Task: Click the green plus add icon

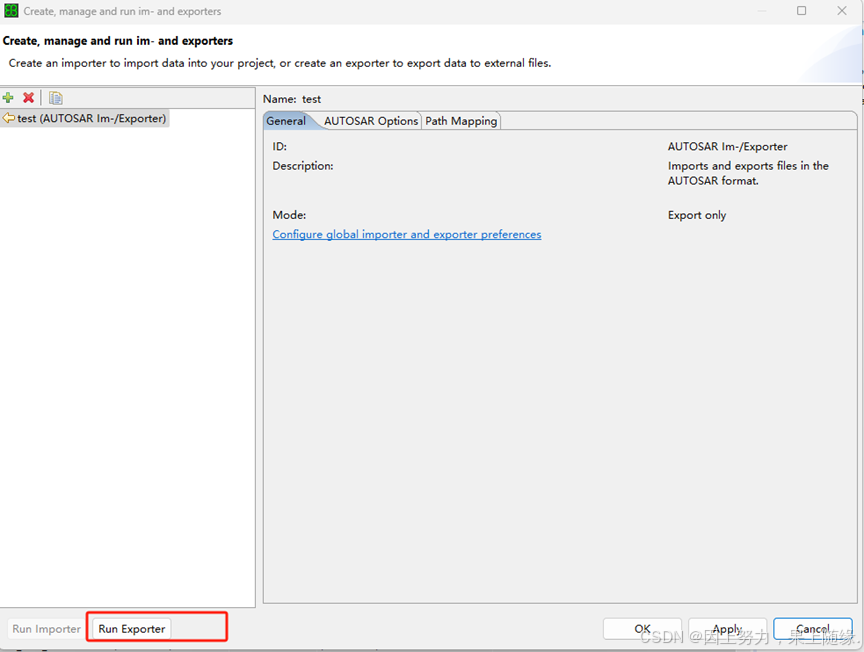Action: tap(8, 98)
